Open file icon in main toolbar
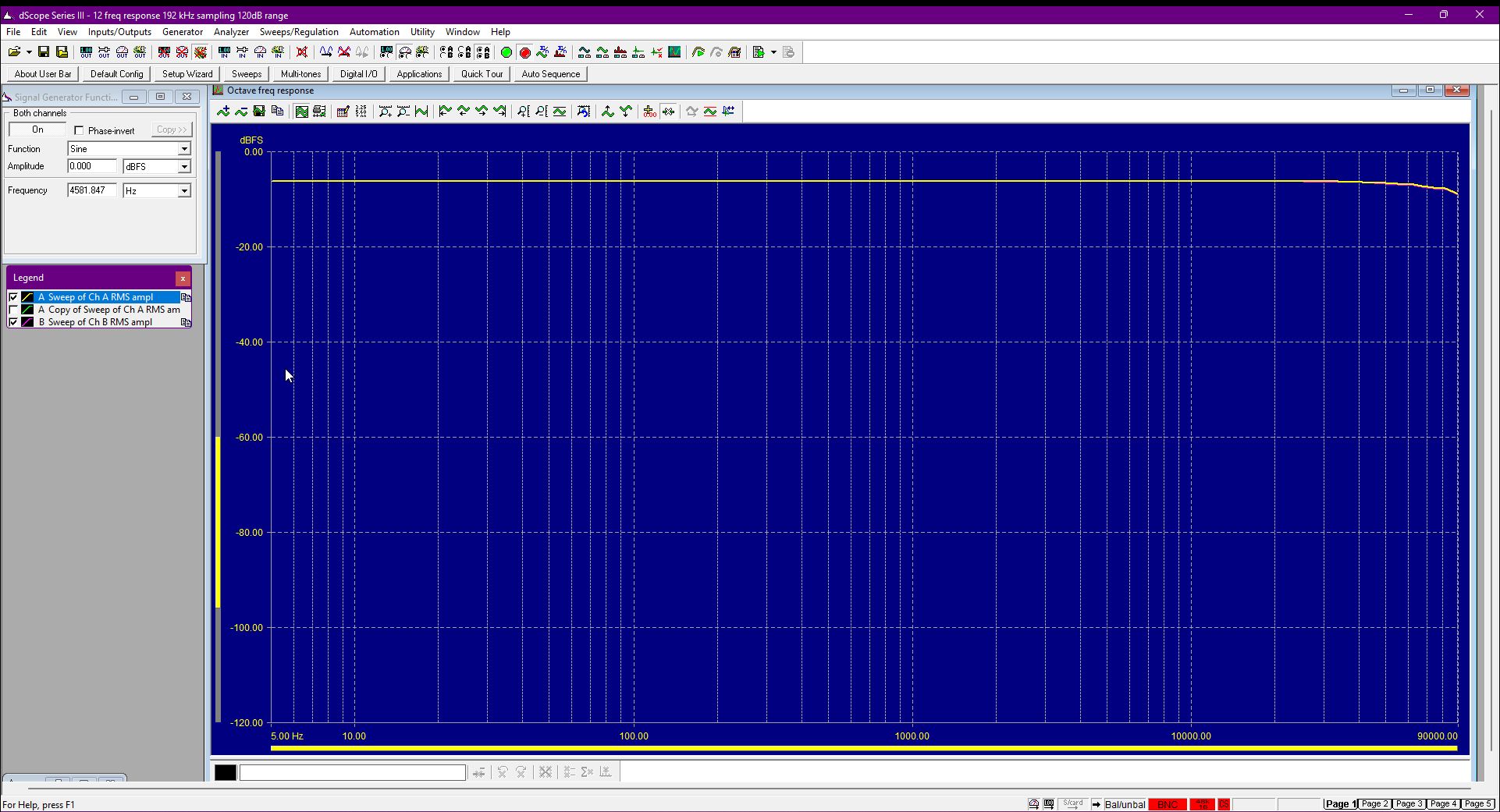This screenshot has height=812, width=1500. click(14, 52)
